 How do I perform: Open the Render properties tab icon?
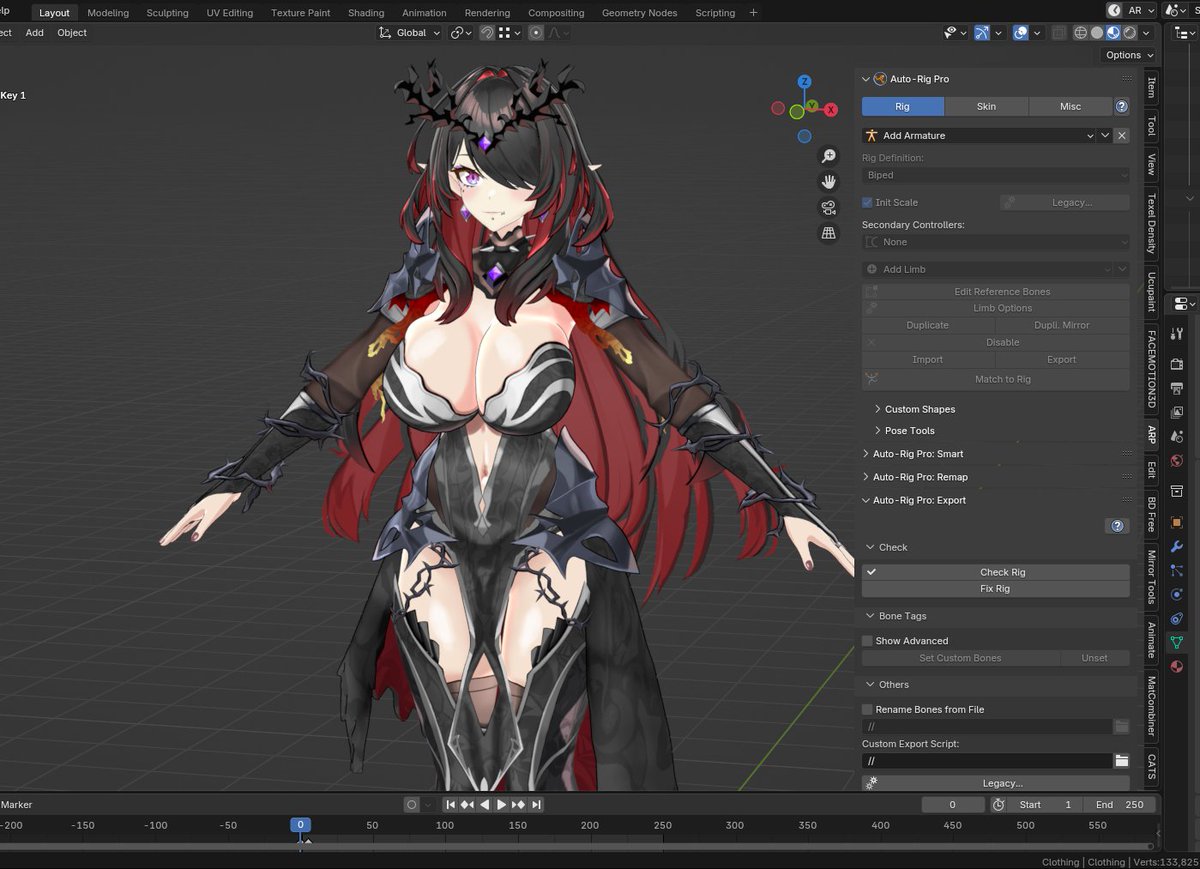[x=1177, y=364]
